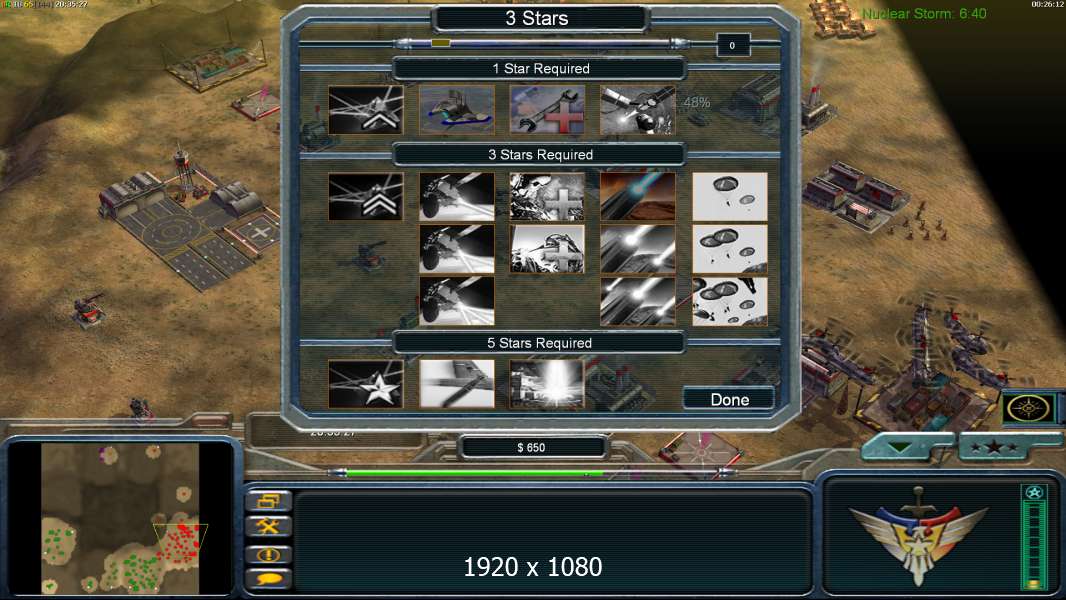Open the generals stars promotion button
The width and height of the screenshot is (1066, 600).
click(993, 447)
